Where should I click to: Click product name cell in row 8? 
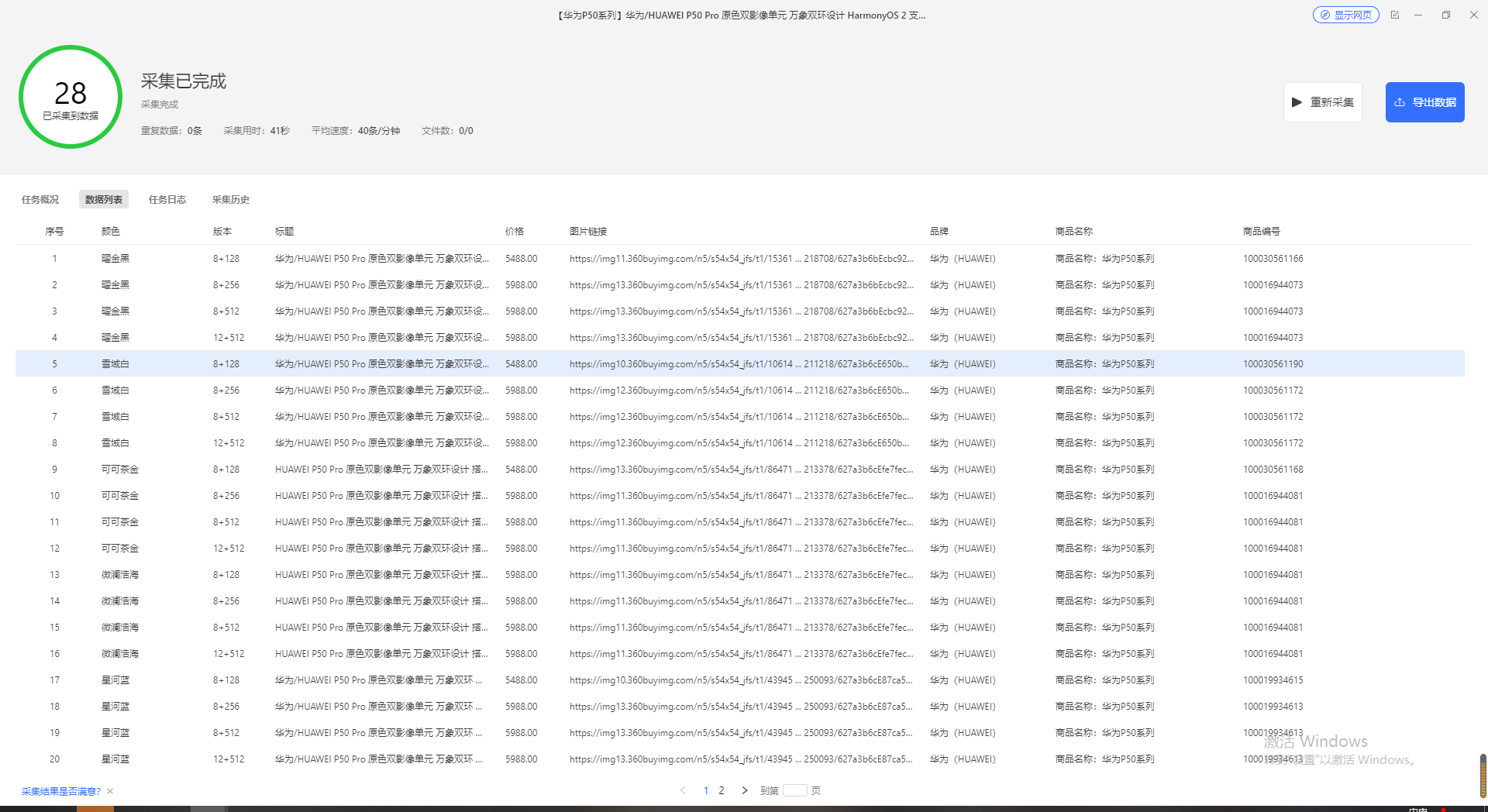click(1105, 443)
